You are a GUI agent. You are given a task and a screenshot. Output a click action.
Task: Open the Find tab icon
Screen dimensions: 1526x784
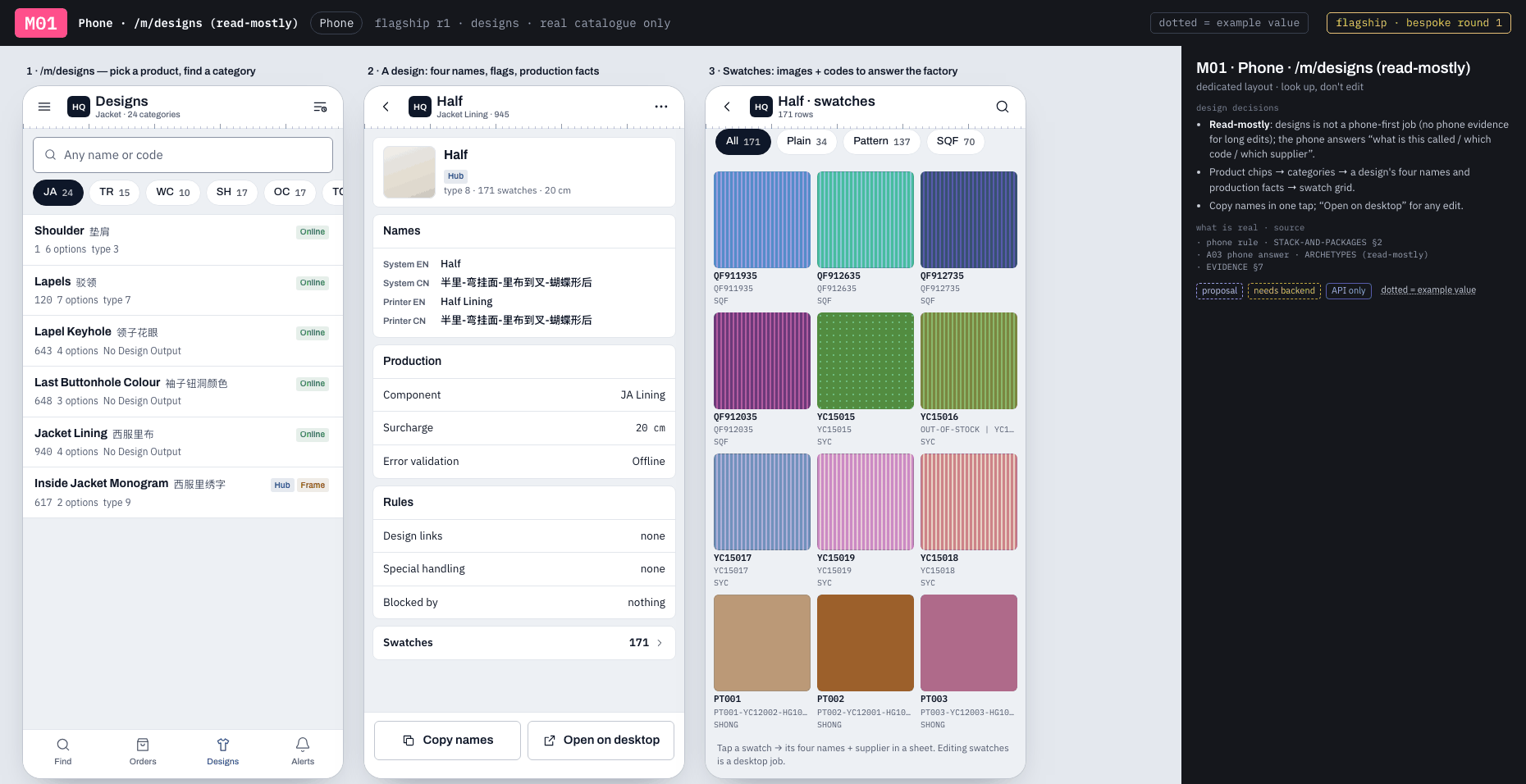tap(63, 745)
